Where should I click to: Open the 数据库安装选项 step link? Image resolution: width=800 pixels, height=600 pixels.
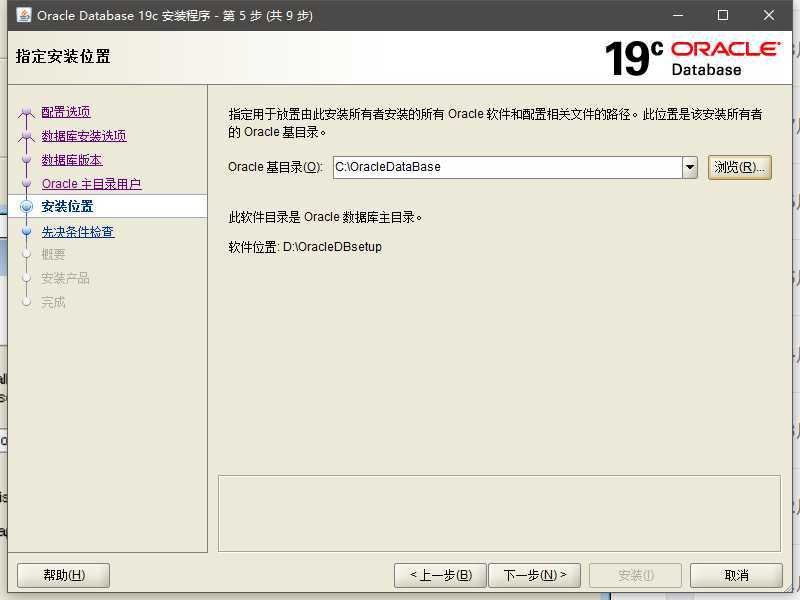84,136
